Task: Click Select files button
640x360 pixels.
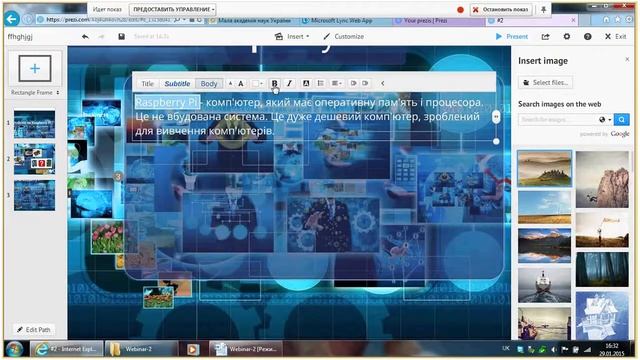Action: point(545,82)
